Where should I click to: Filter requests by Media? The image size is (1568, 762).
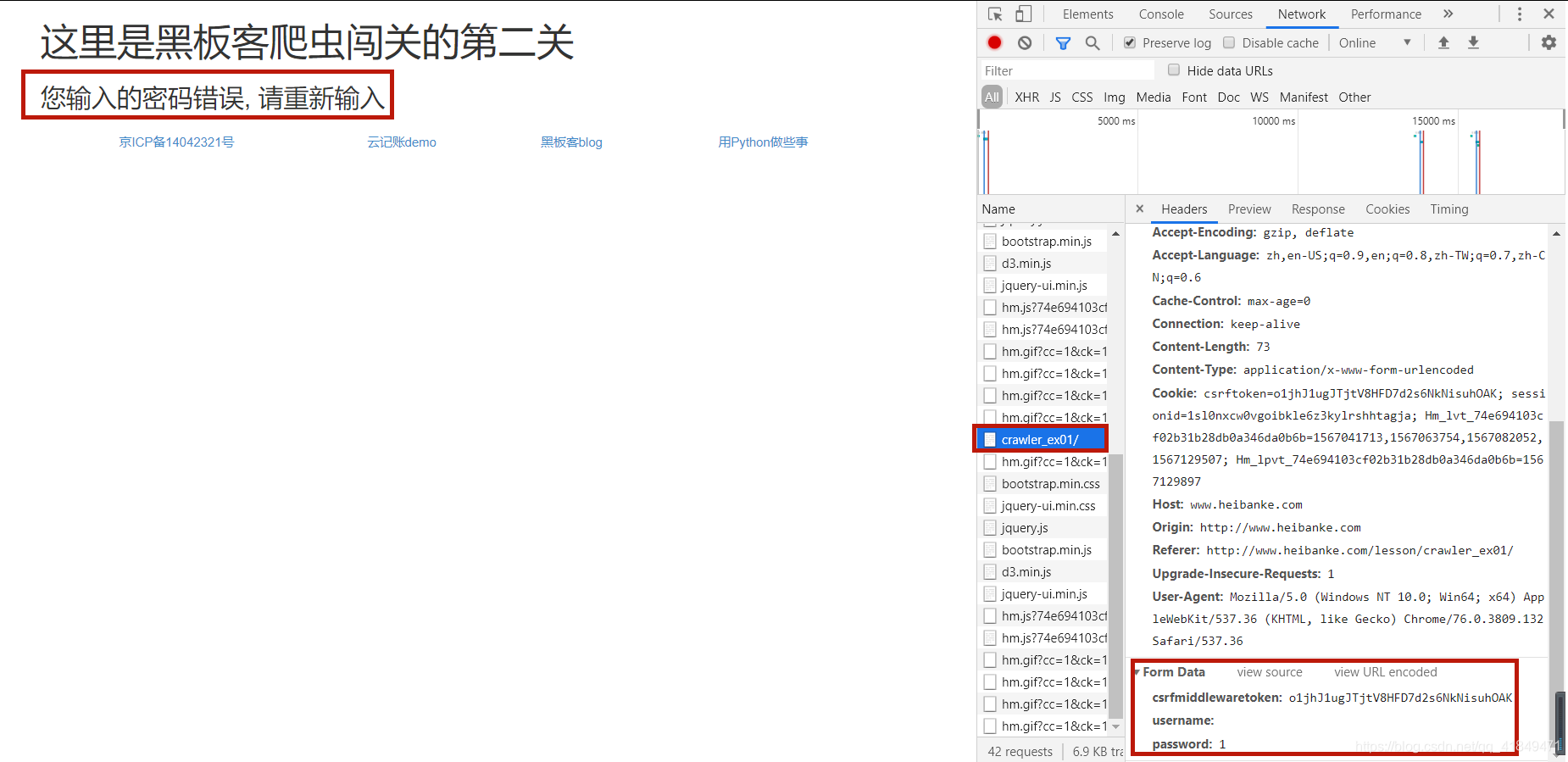pyautogui.click(x=1154, y=97)
